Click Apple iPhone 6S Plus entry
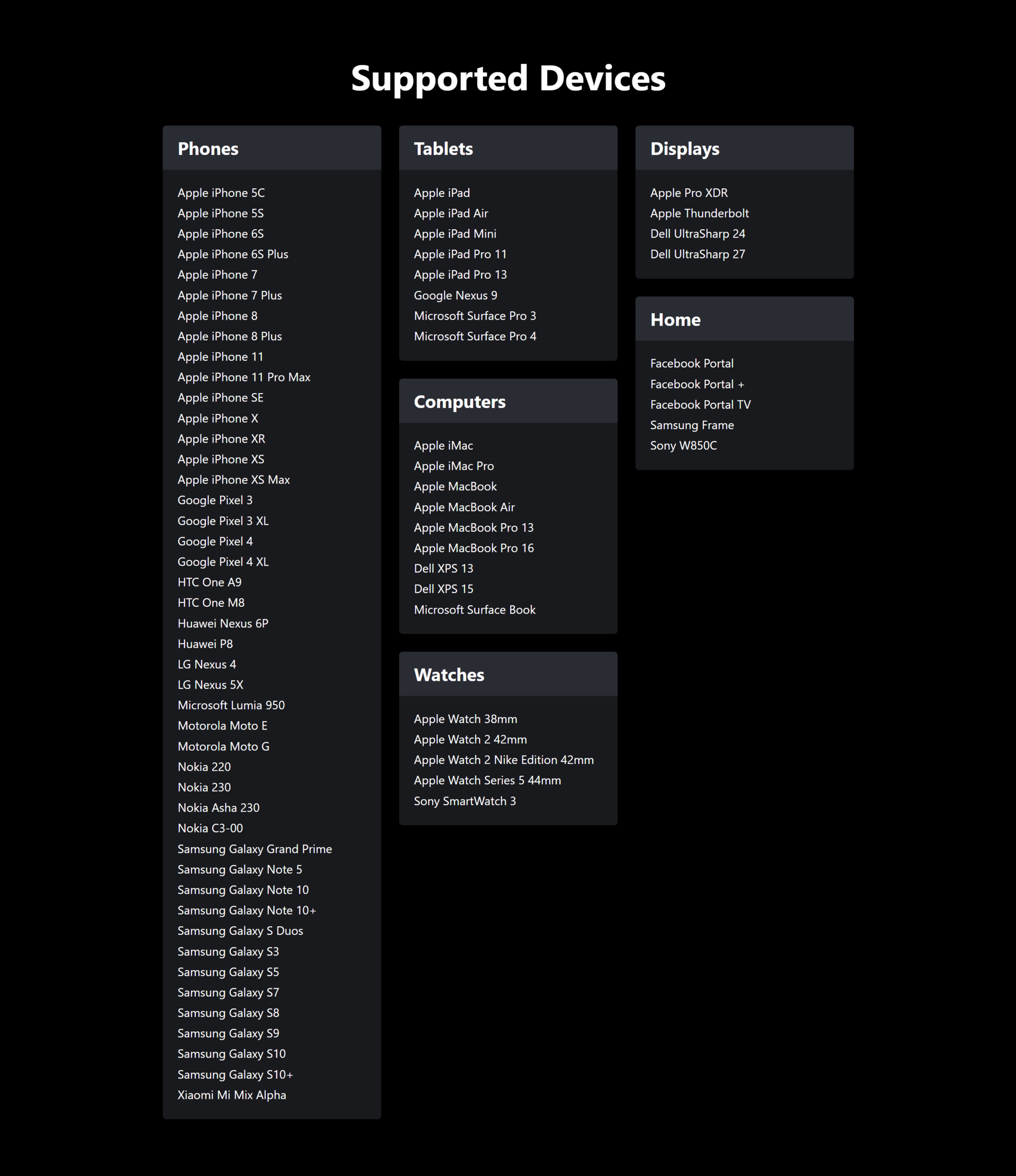This screenshot has width=1016, height=1176. click(233, 254)
